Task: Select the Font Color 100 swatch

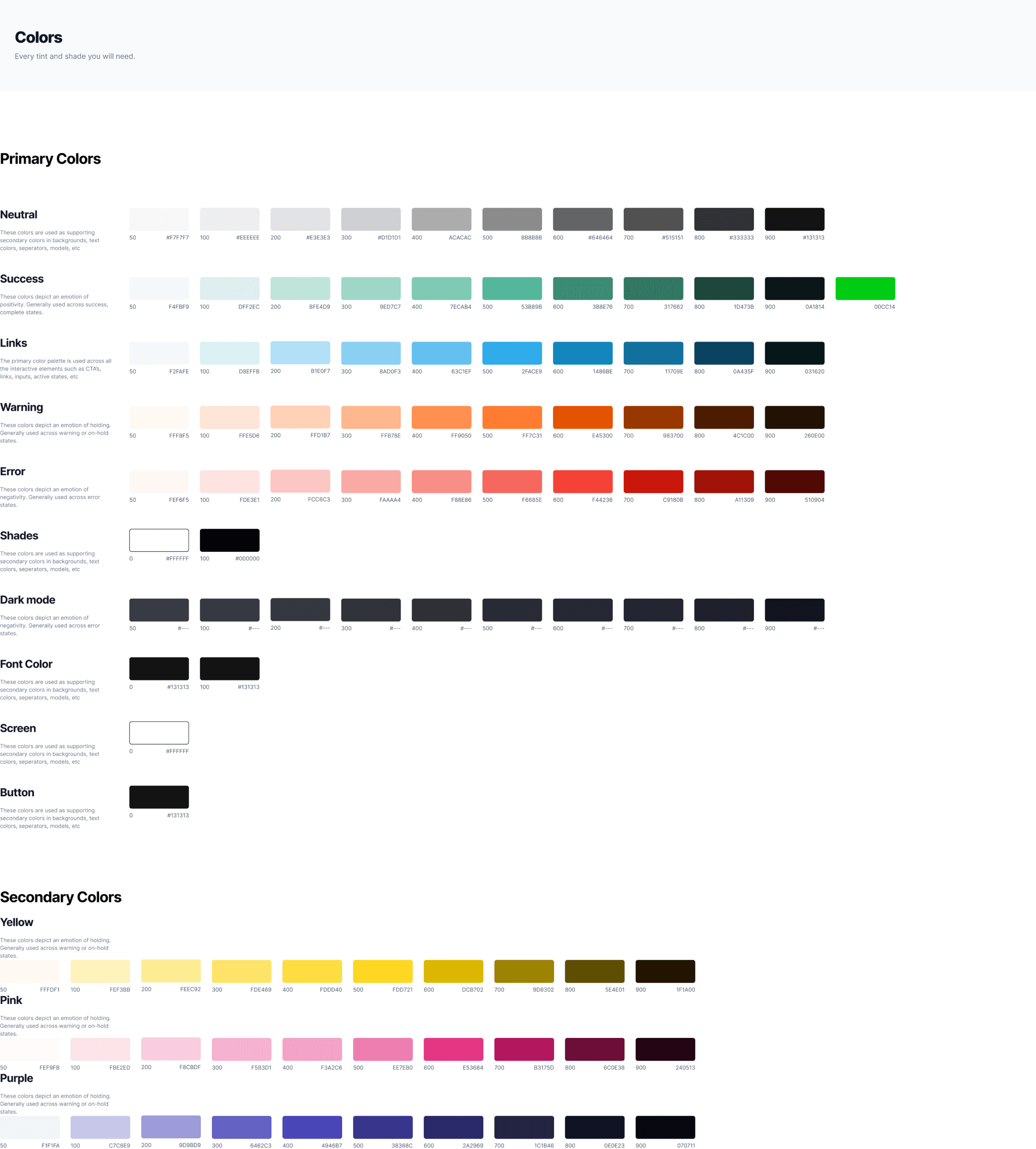Action: (230, 668)
